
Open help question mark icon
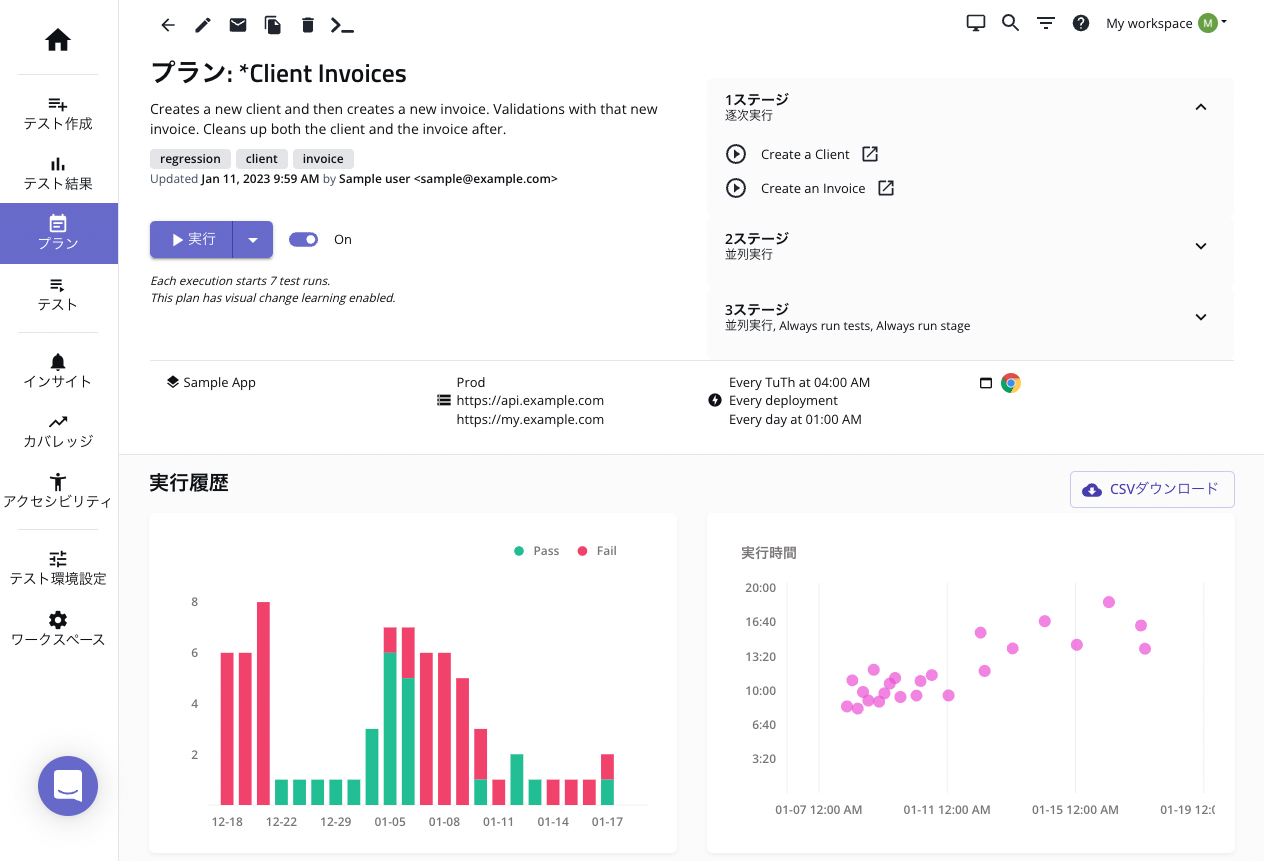point(1081,23)
